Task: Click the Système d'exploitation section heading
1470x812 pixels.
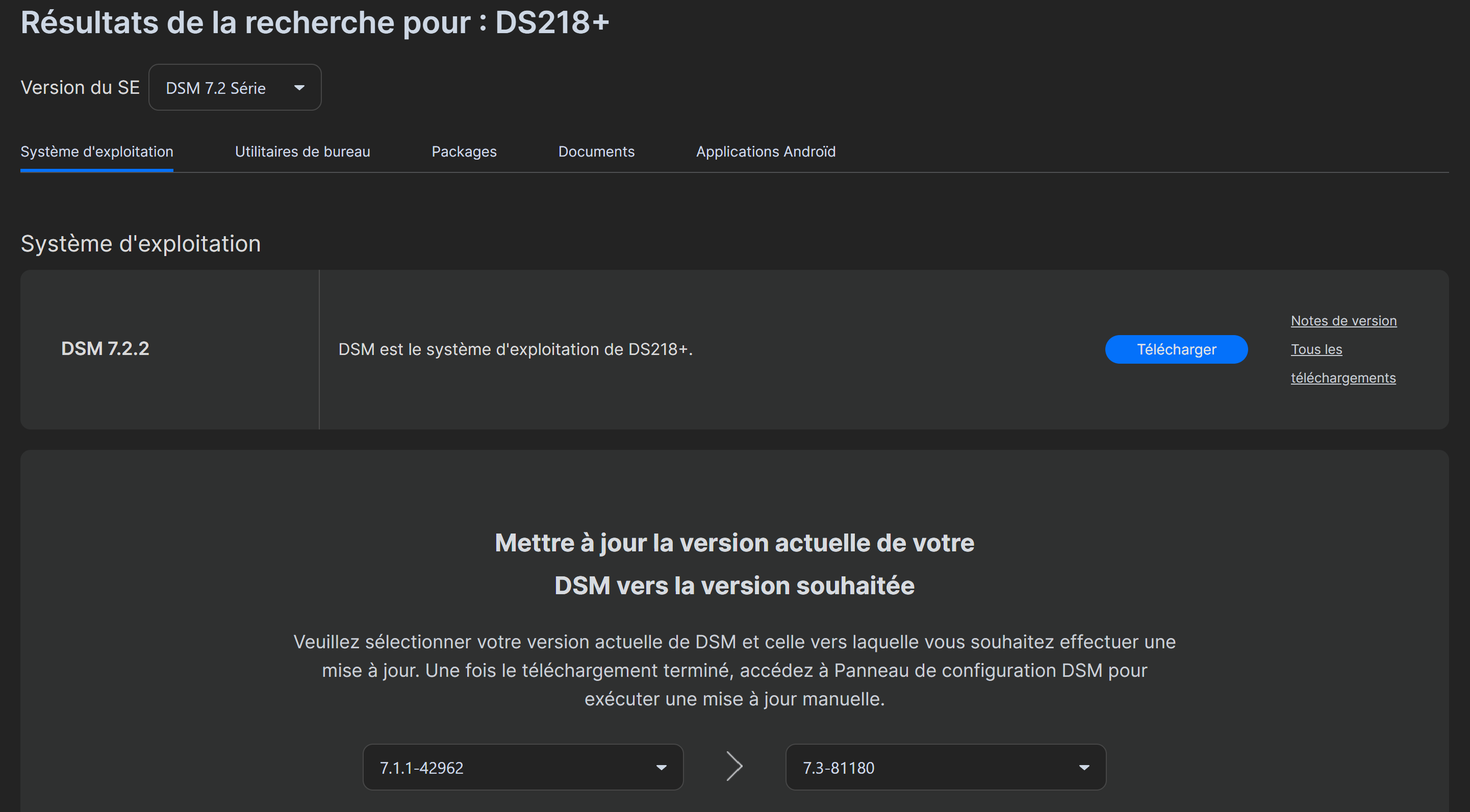Action: 140,244
